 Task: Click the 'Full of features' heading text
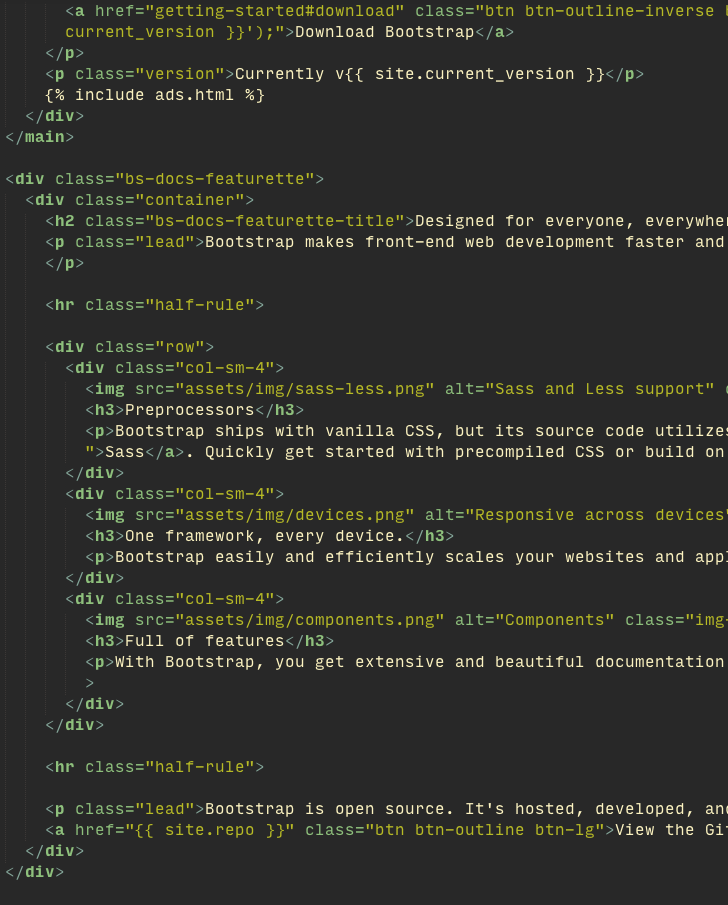(x=205, y=641)
